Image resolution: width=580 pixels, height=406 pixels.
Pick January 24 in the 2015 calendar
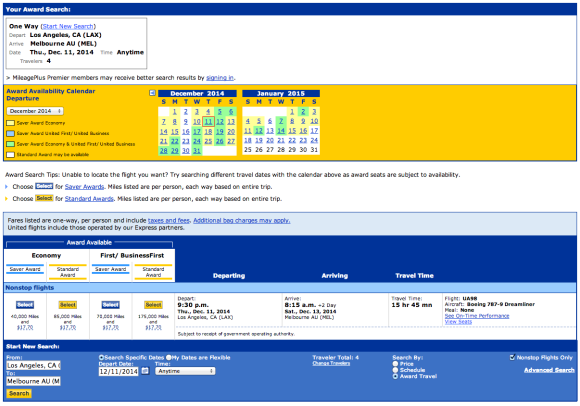[314, 140]
